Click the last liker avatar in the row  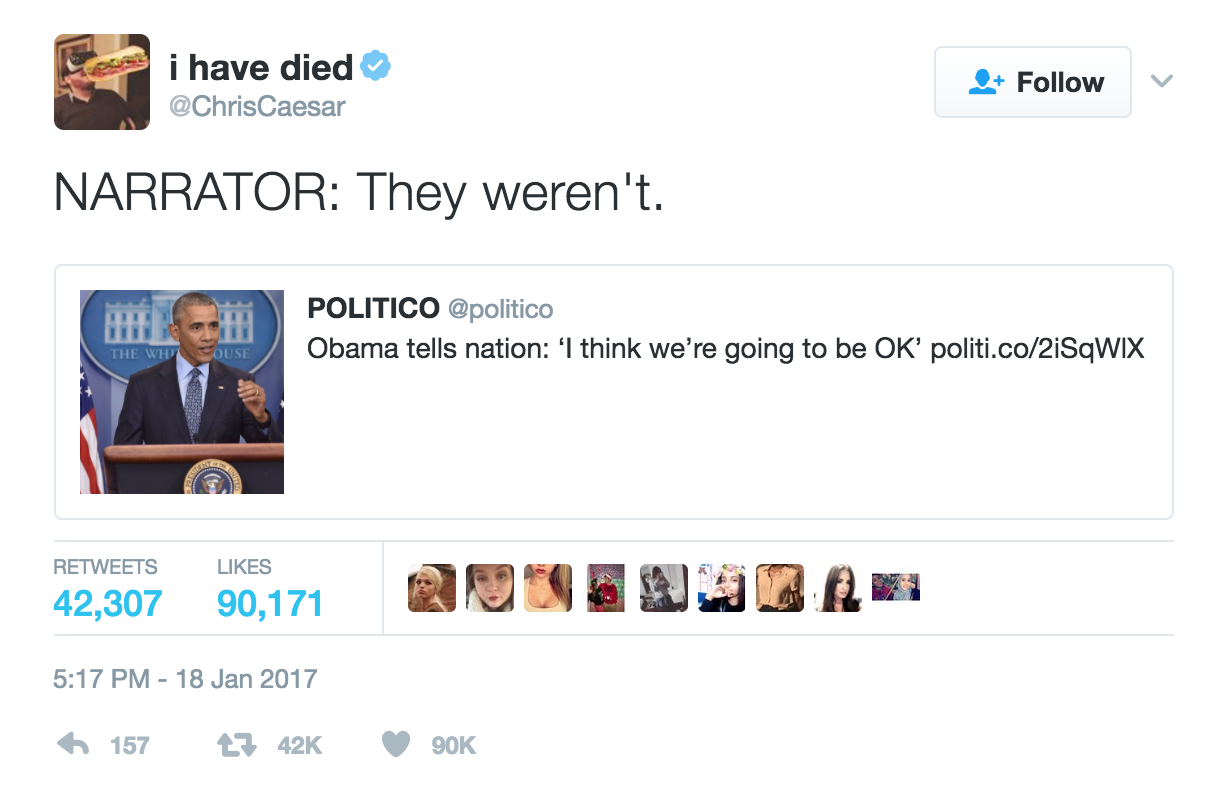click(896, 587)
